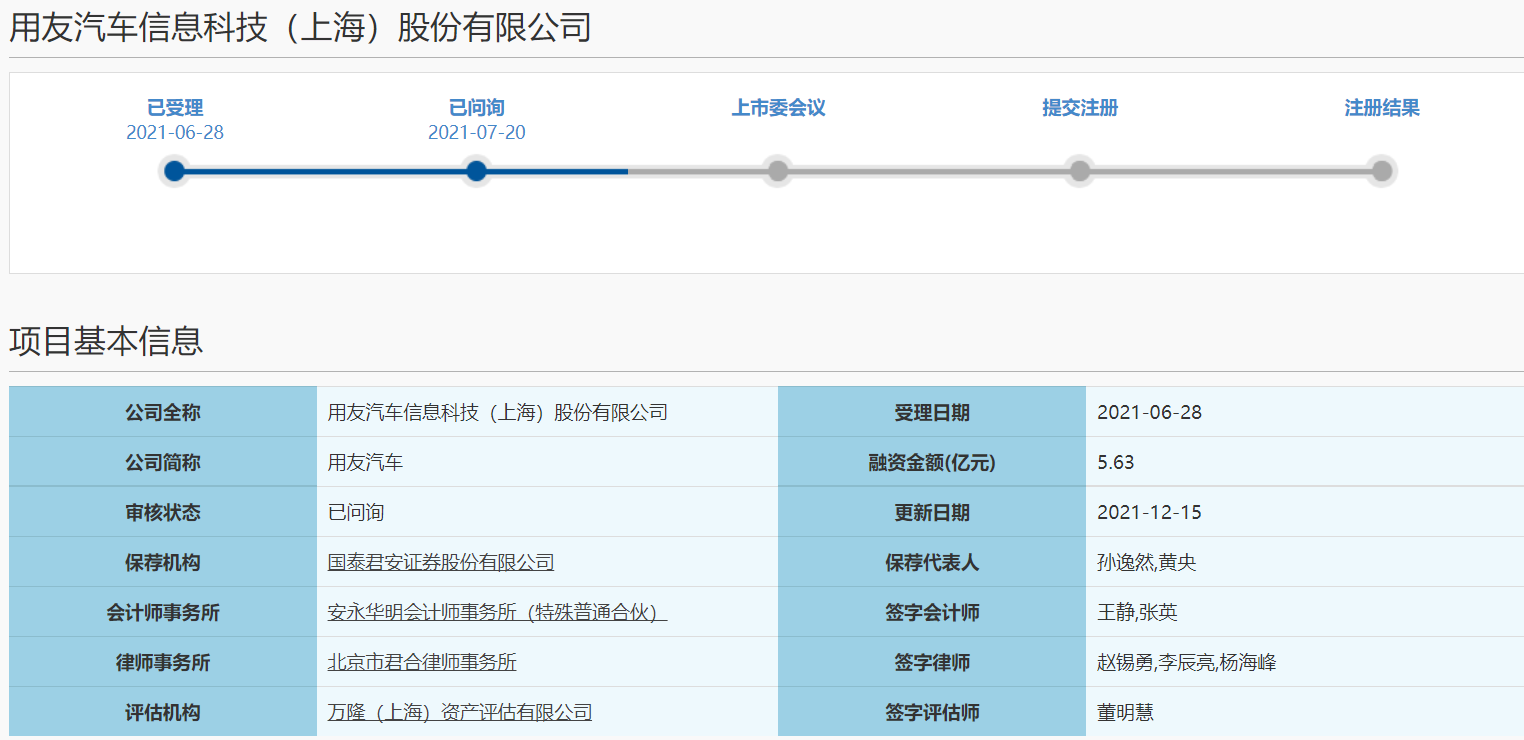Select the 已受理 stage label
This screenshot has width=1524, height=740.
click(x=175, y=108)
